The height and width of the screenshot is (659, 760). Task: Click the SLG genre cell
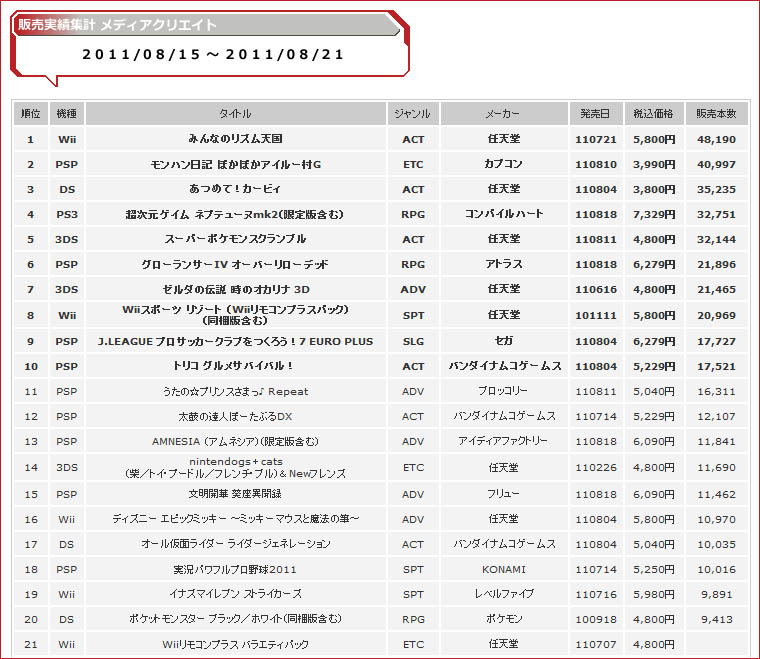point(413,342)
